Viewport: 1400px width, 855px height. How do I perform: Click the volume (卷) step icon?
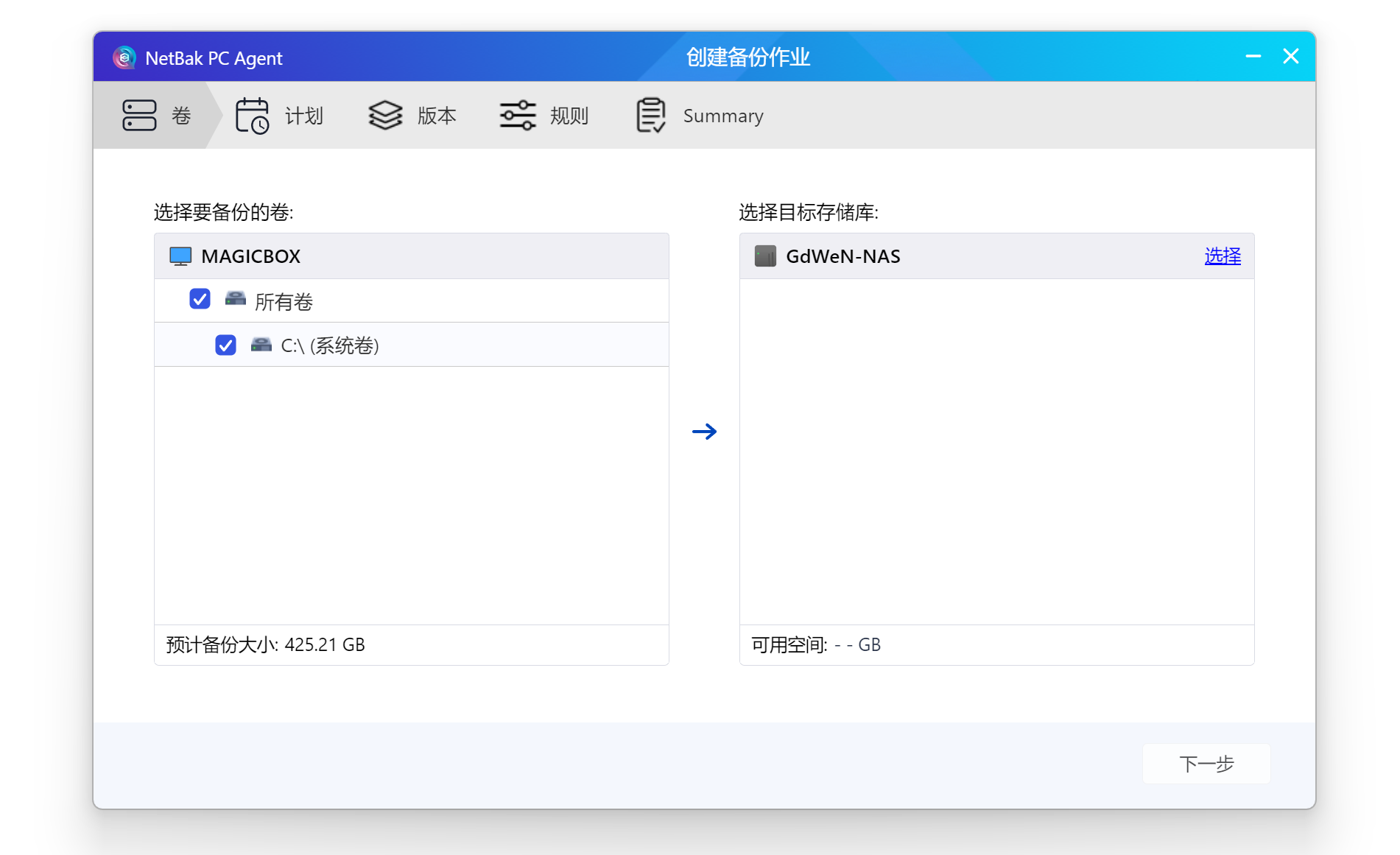139,116
